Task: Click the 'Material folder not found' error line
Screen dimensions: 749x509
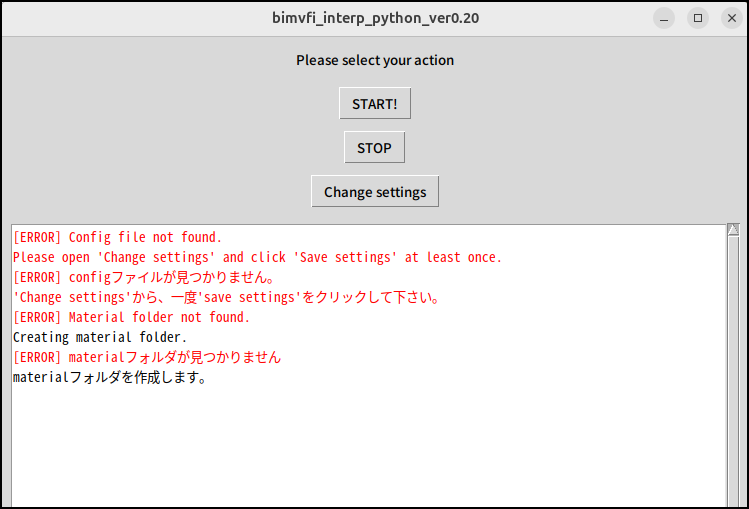Action: coord(131,317)
